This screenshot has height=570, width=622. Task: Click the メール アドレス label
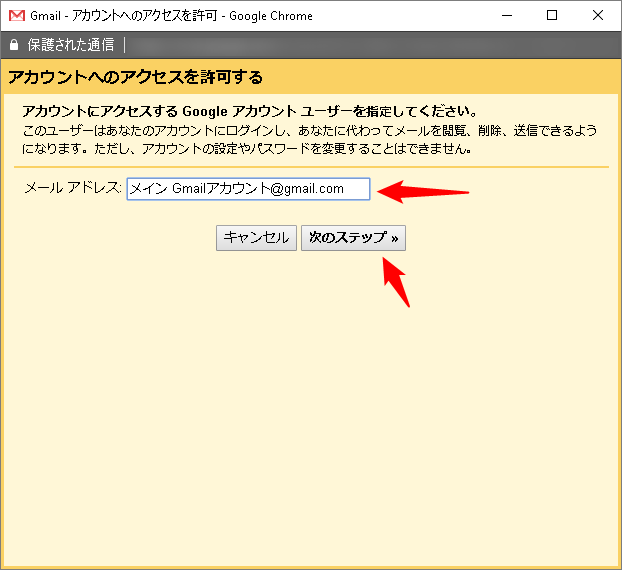click(73, 188)
